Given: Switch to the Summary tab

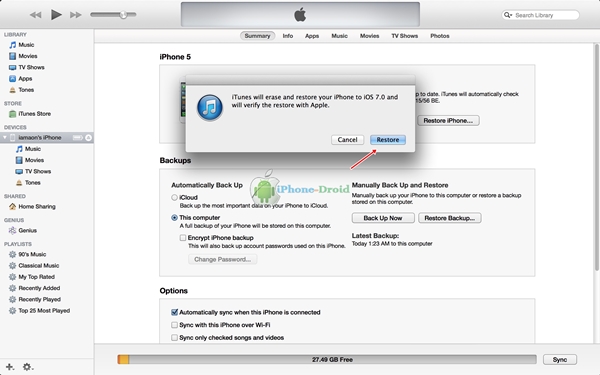Looking at the screenshot, I should [x=258, y=36].
